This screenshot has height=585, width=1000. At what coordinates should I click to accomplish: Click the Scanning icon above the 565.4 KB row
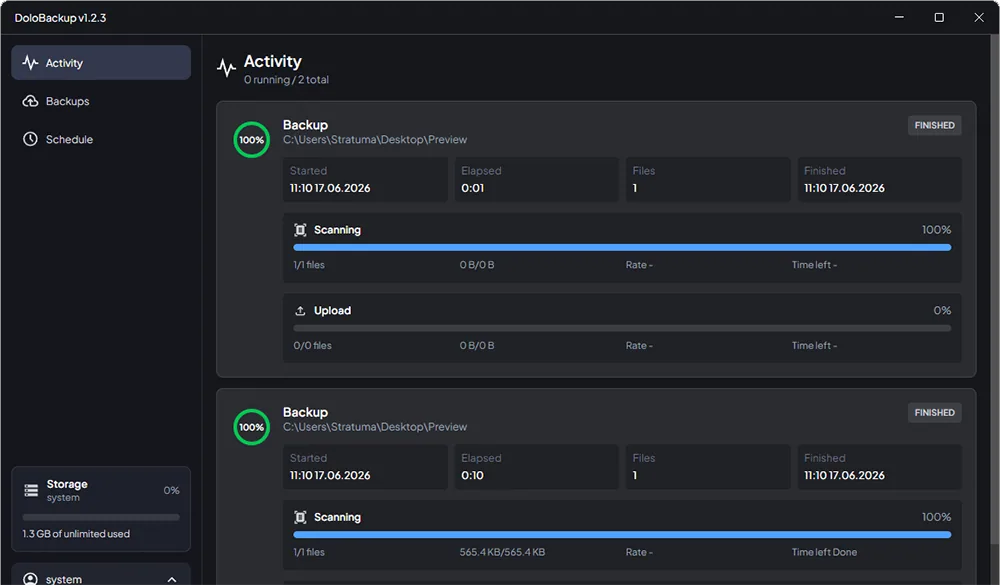300,517
